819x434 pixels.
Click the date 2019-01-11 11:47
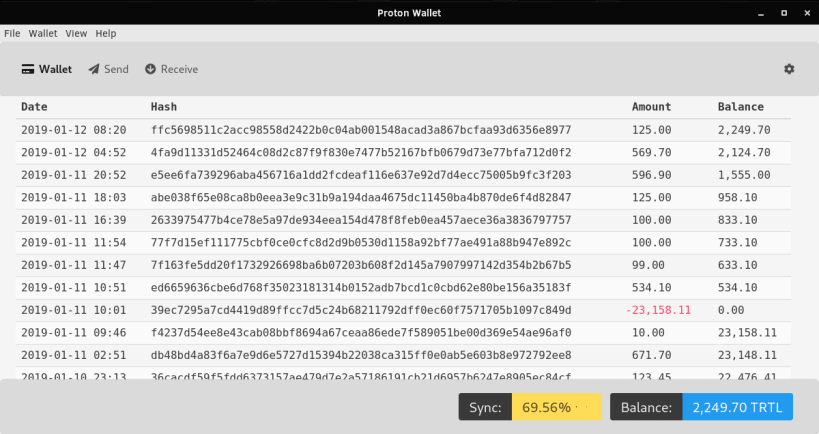tap(74, 265)
